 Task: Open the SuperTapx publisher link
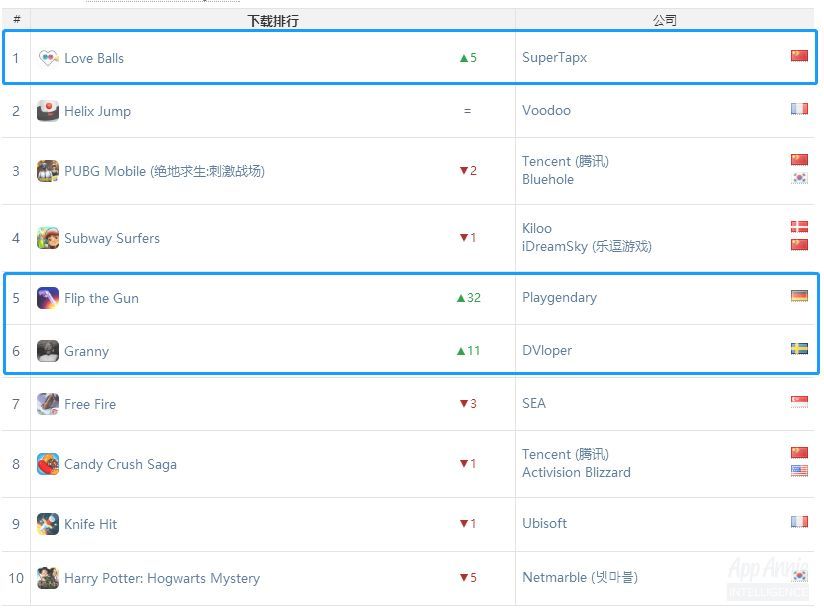pyautogui.click(x=554, y=58)
